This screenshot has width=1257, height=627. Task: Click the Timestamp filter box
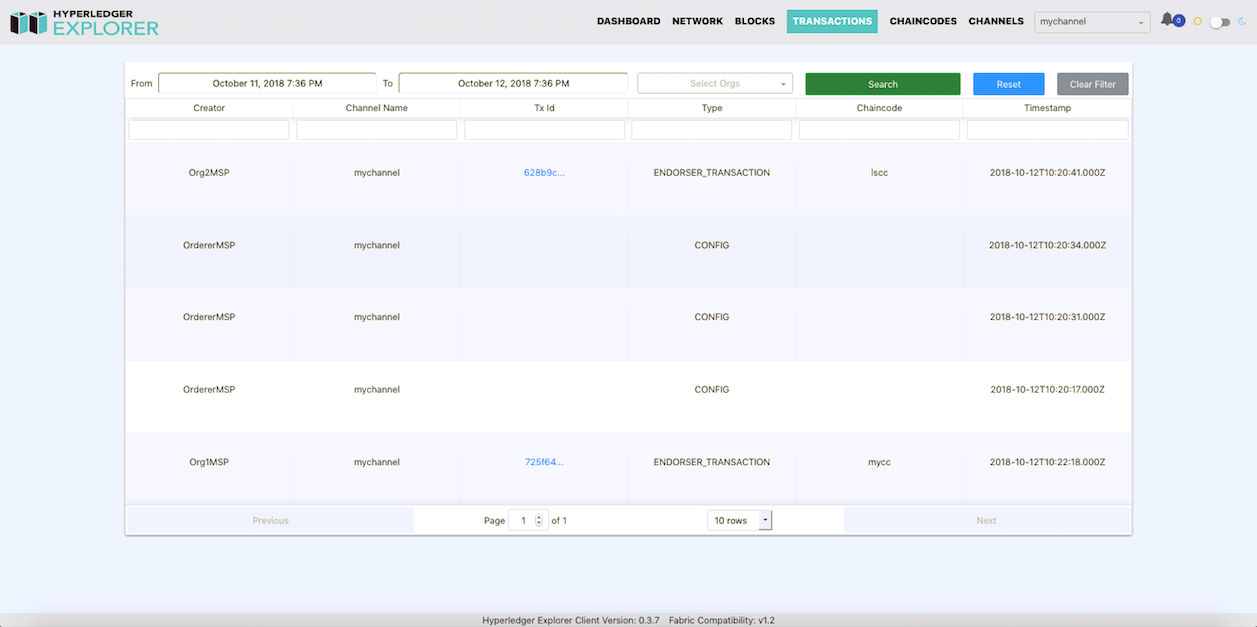click(1047, 130)
